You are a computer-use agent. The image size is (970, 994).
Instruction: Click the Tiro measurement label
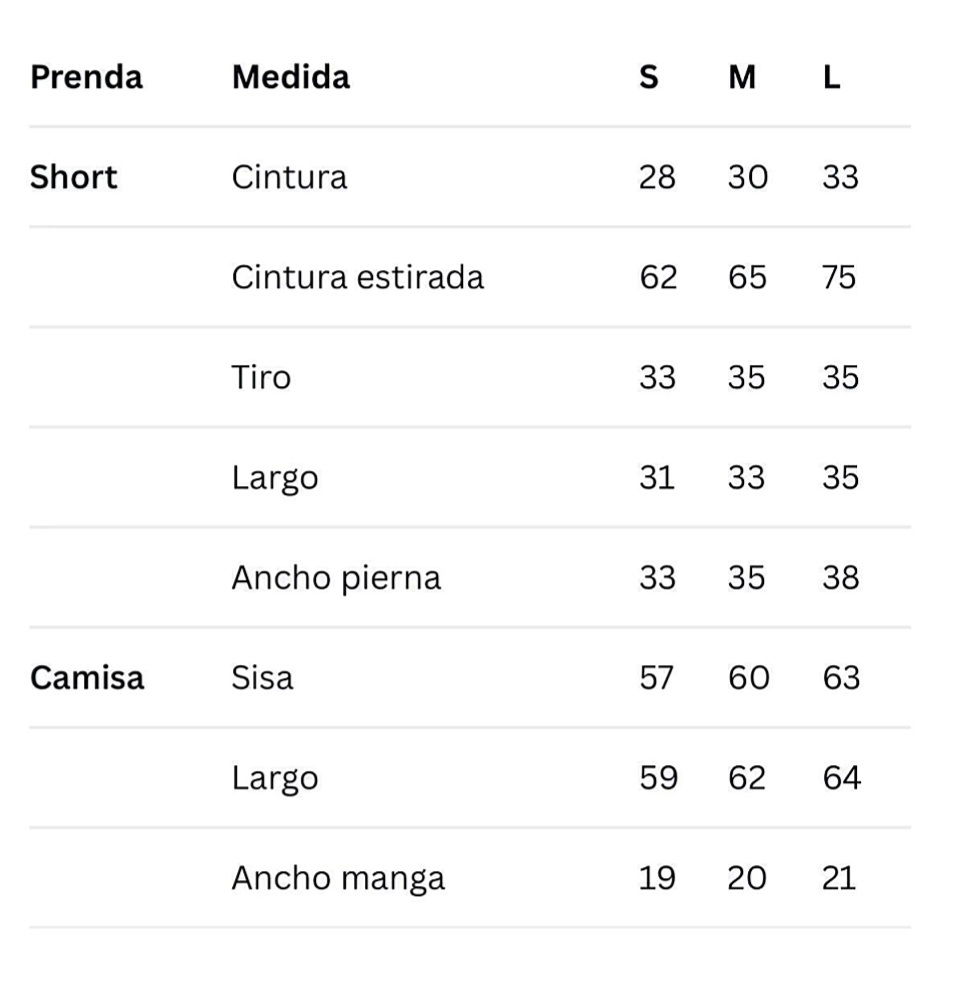[261, 377]
